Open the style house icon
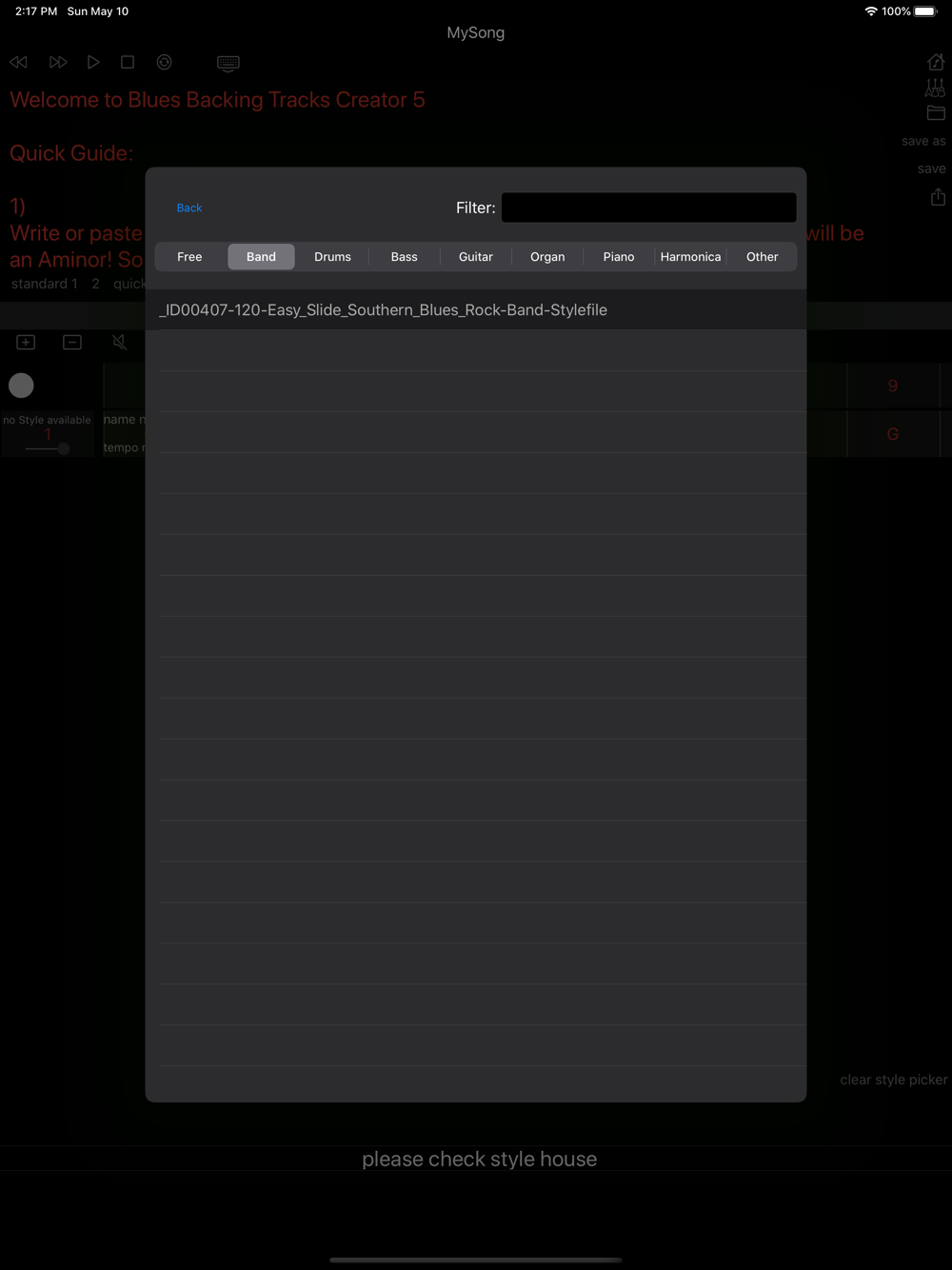 point(936,62)
